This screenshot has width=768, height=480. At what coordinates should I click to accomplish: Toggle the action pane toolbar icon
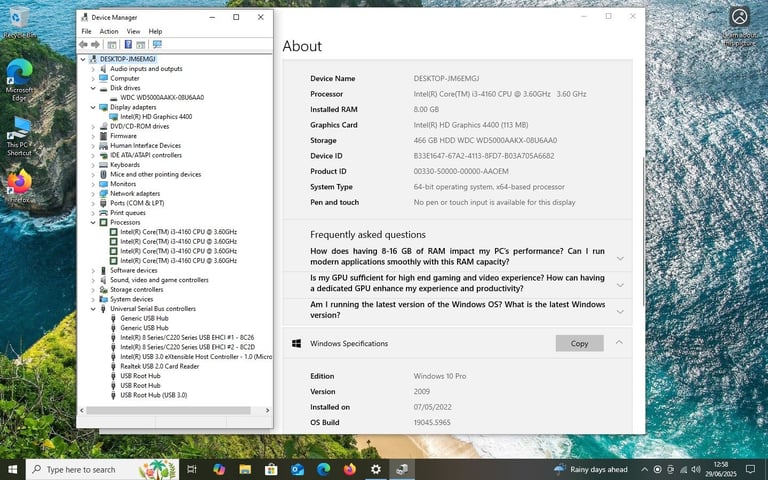141,45
